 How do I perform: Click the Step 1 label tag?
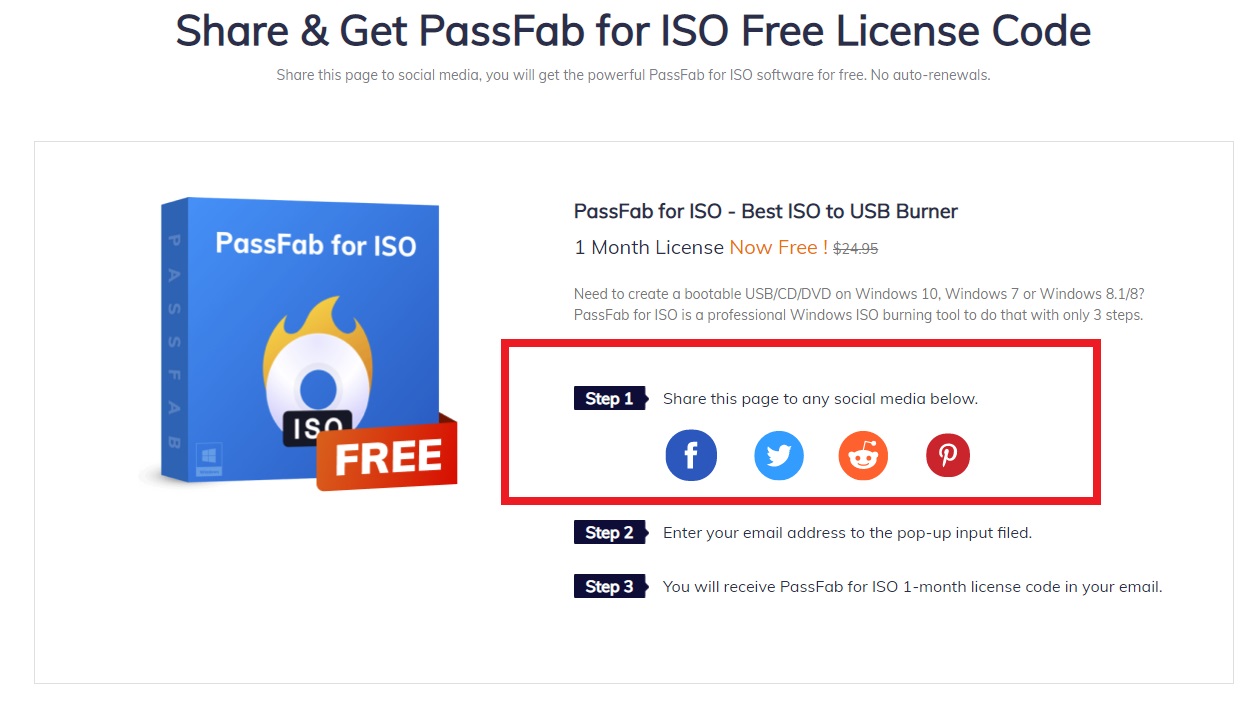coord(609,398)
